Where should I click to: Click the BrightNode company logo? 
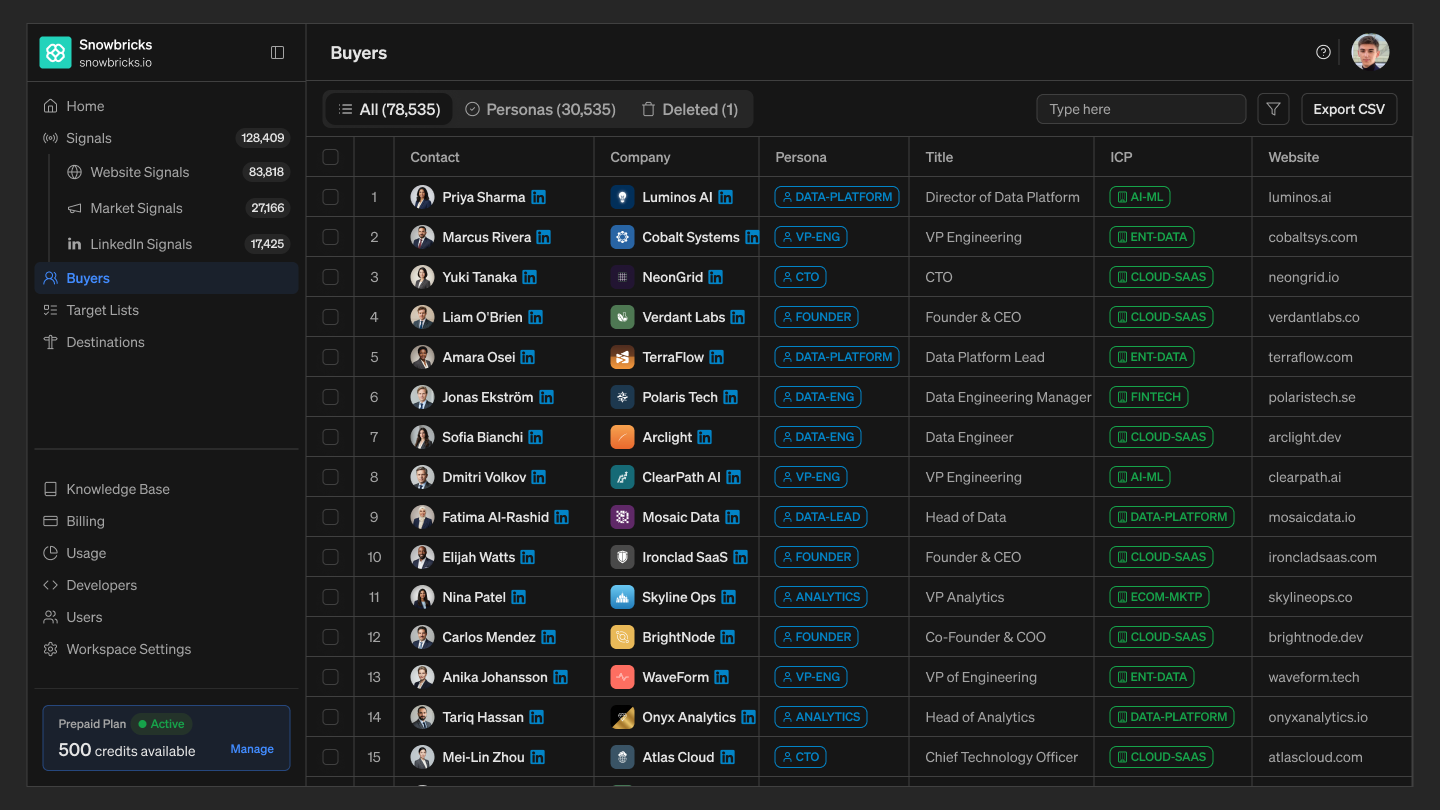pyautogui.click(x=622, y=637)
